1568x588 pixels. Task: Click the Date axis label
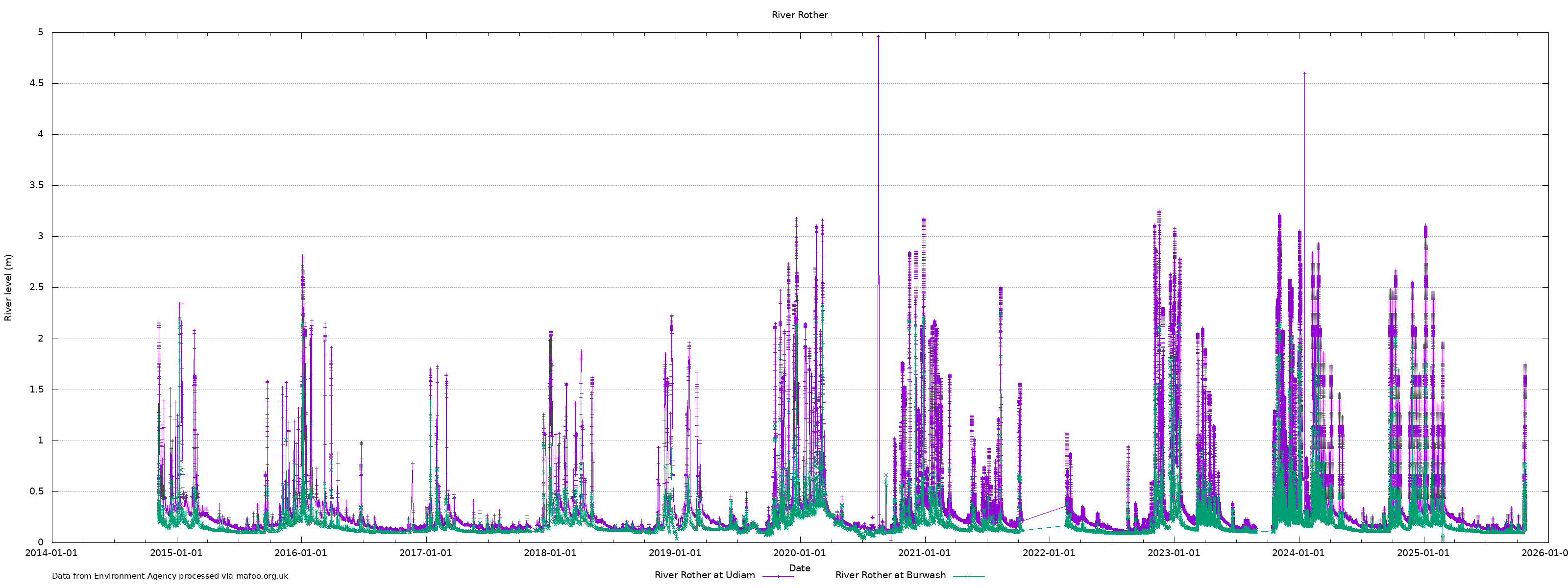coord(799,568)
